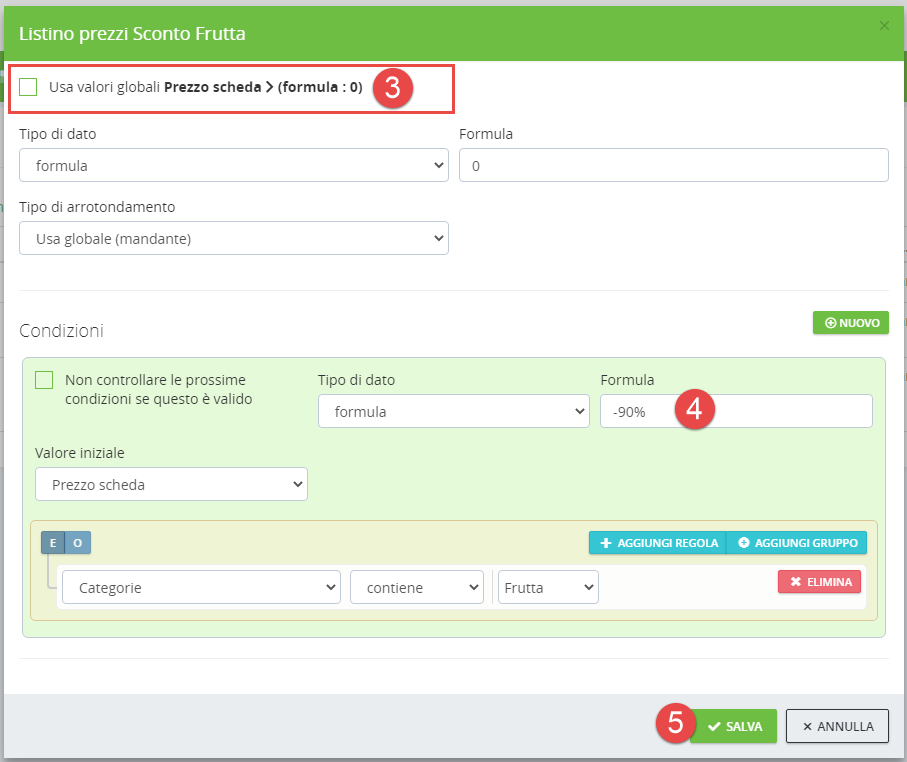Click the top Formula input field
Viewport: 907px width, 762px height.
pos(673,166)
